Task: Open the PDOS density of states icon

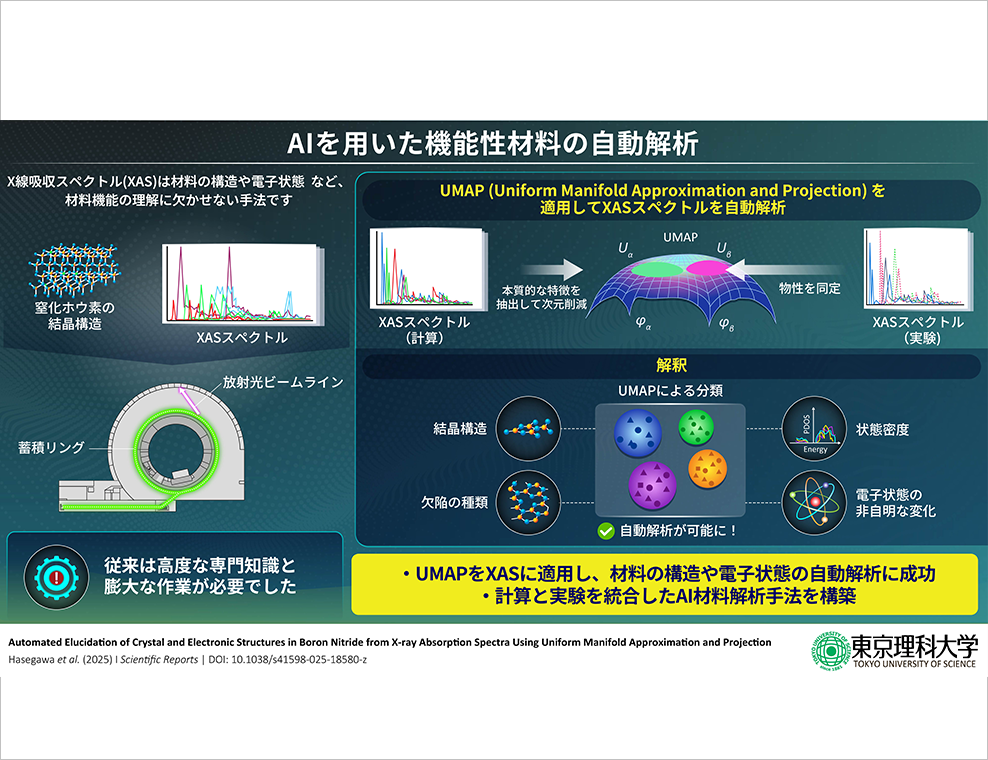Action: point(811,428)
